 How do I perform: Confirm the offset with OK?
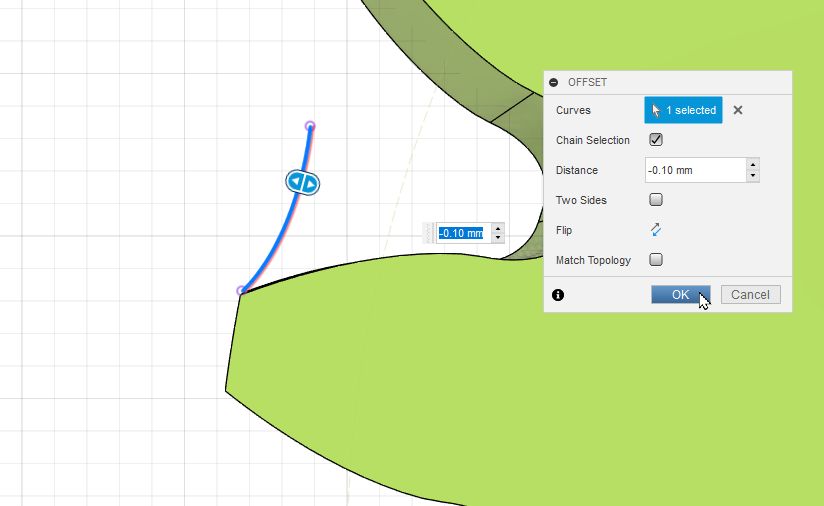tap(680, 294)
